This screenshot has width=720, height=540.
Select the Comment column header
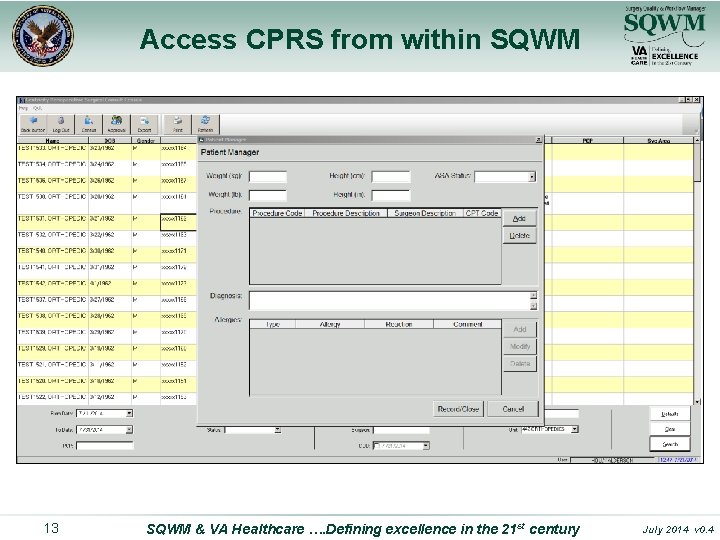467,324
